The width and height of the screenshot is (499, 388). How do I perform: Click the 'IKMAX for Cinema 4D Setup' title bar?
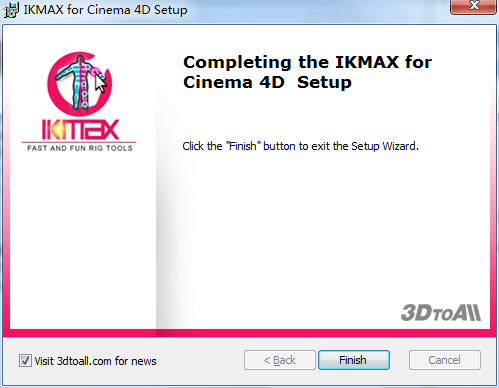coord(105,10)
